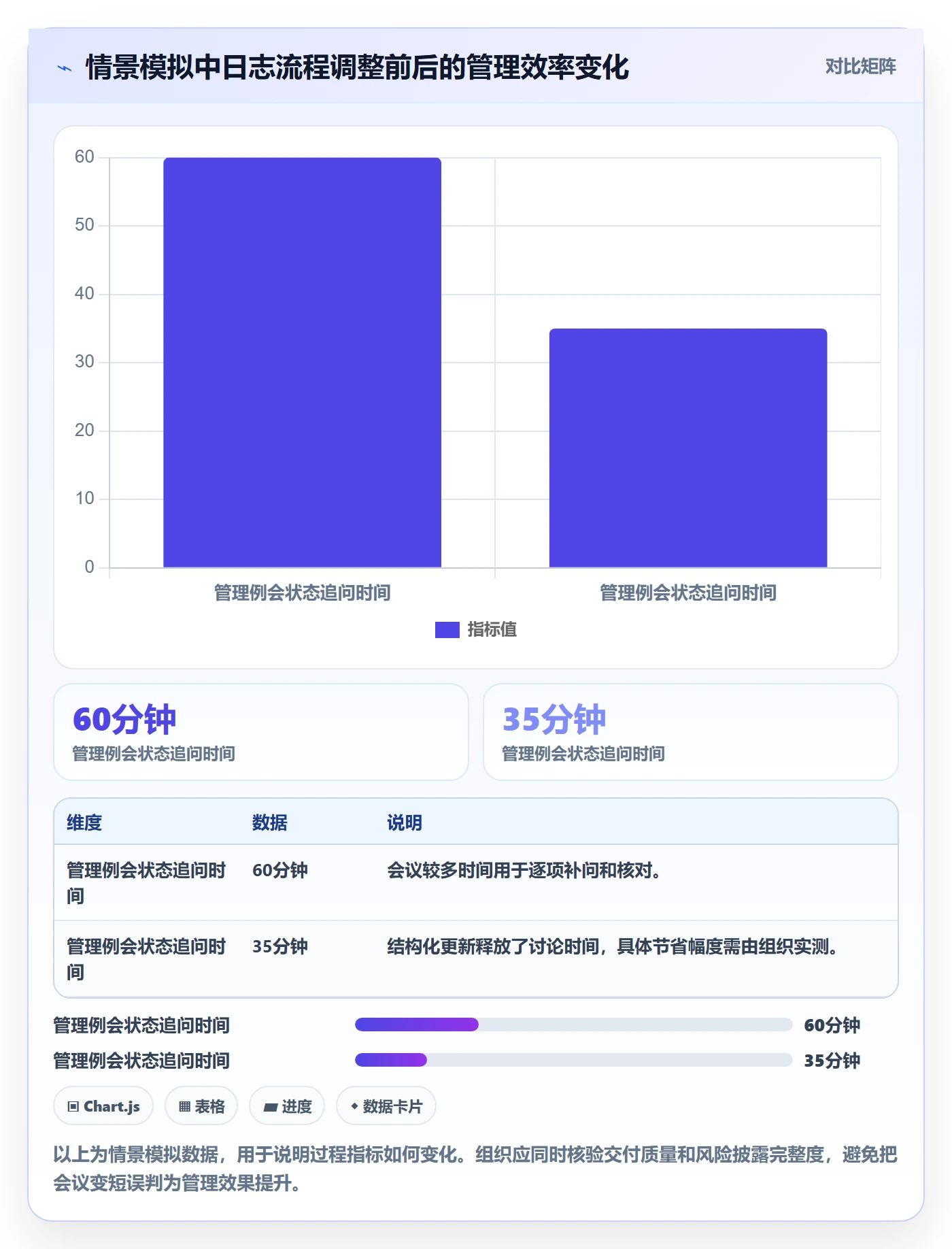The height and width of the screenshot is (1249, 952).
Task: Click the 指标值 legend label
Action: coord(492,630)
